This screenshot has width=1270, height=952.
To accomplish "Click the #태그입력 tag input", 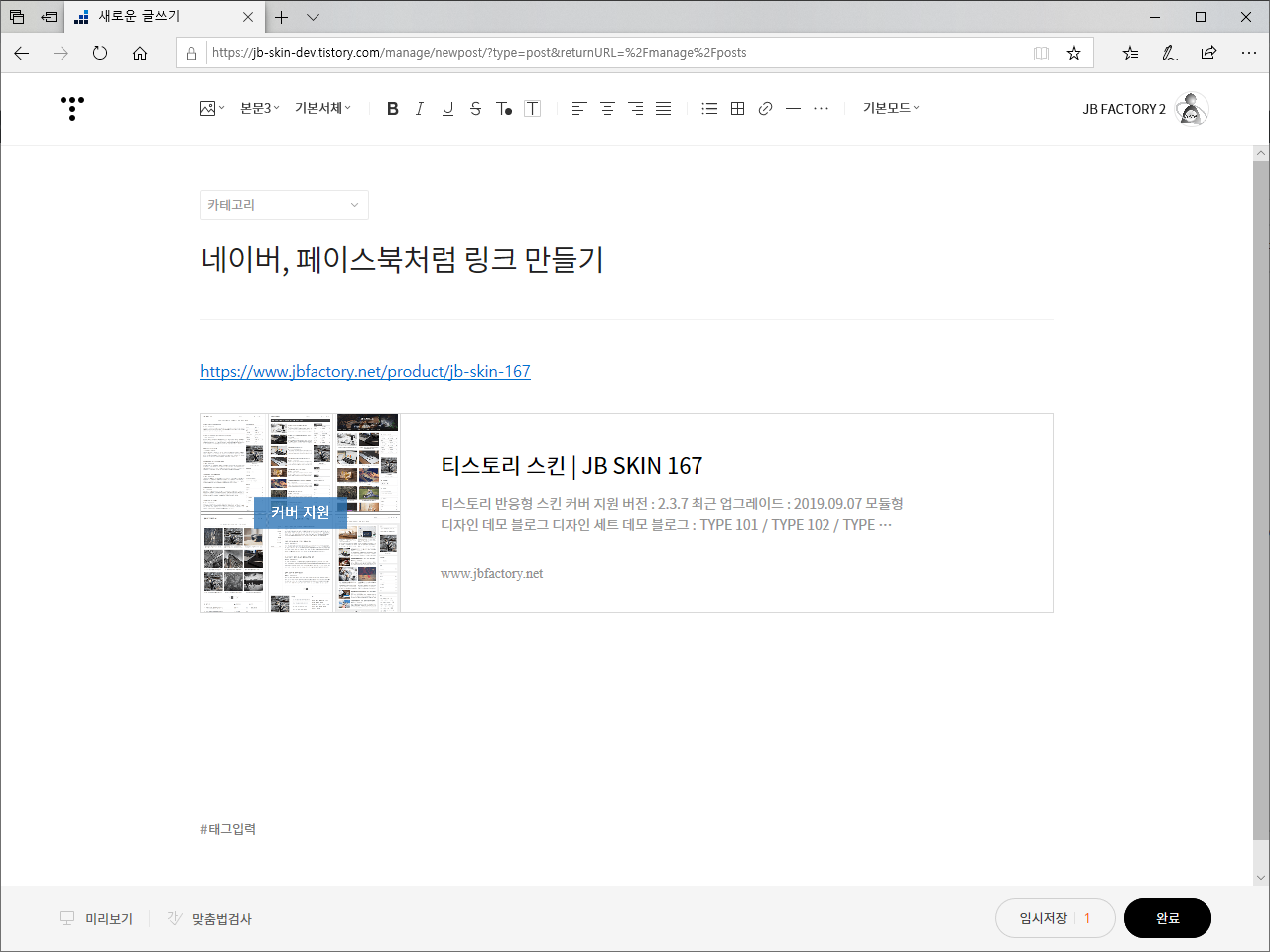I will click(228, 829).
